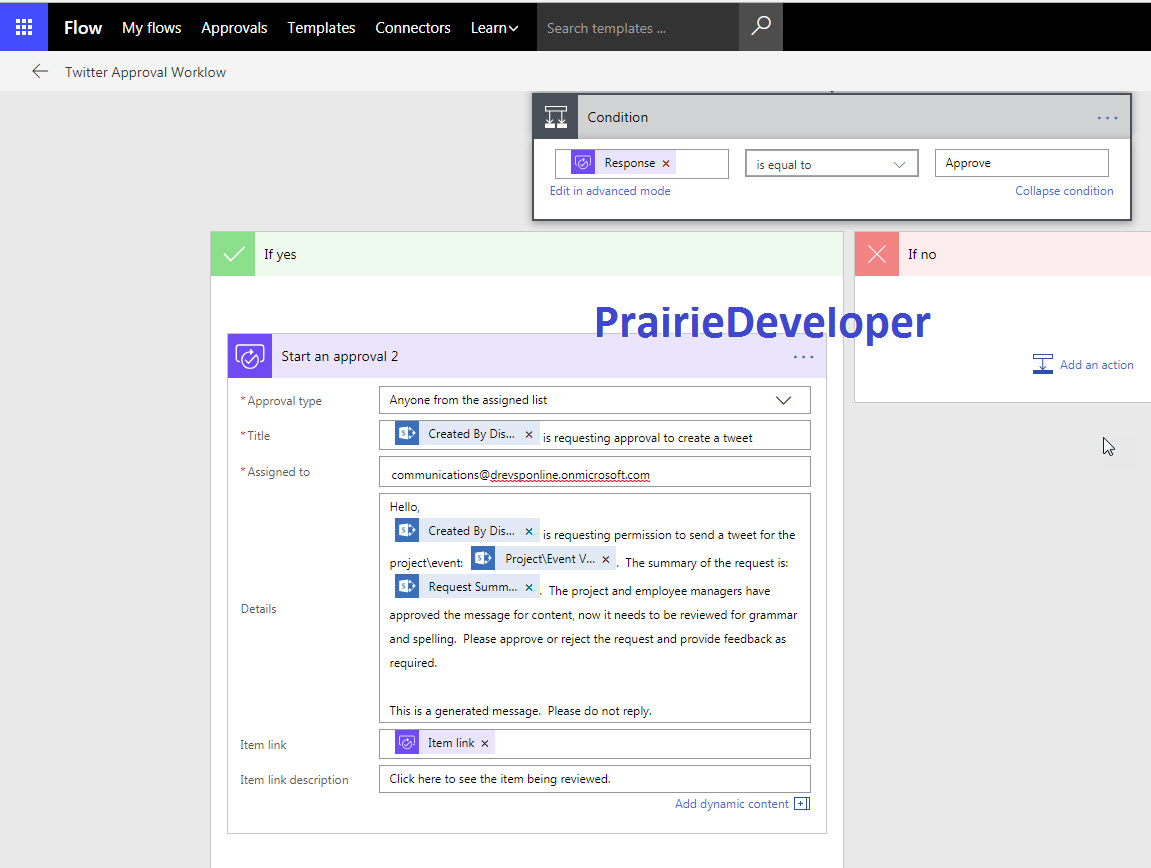
Task: Click the Response approval token icon
Action: [583, 163]
